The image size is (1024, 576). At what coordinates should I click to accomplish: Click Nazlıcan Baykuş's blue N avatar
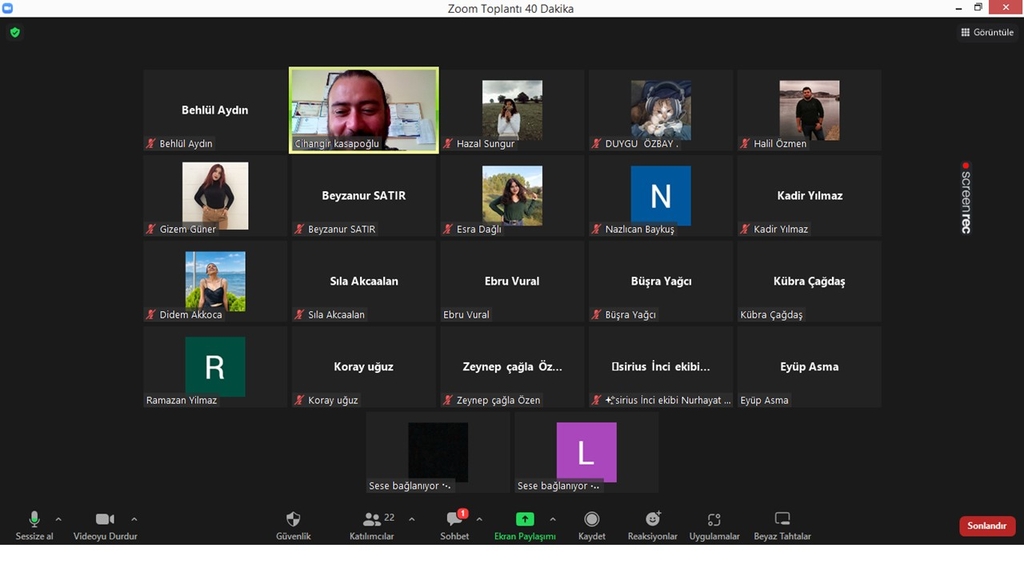(660, 196)
